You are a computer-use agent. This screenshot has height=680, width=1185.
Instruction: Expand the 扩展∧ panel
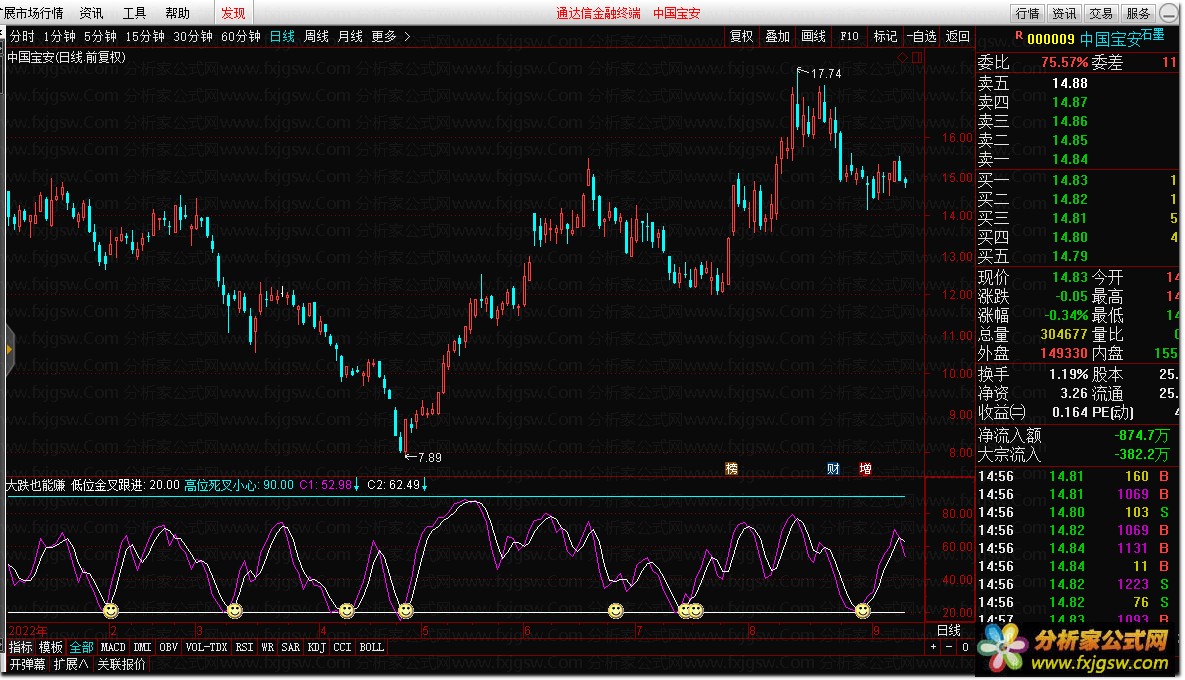(x=71, y=664)
